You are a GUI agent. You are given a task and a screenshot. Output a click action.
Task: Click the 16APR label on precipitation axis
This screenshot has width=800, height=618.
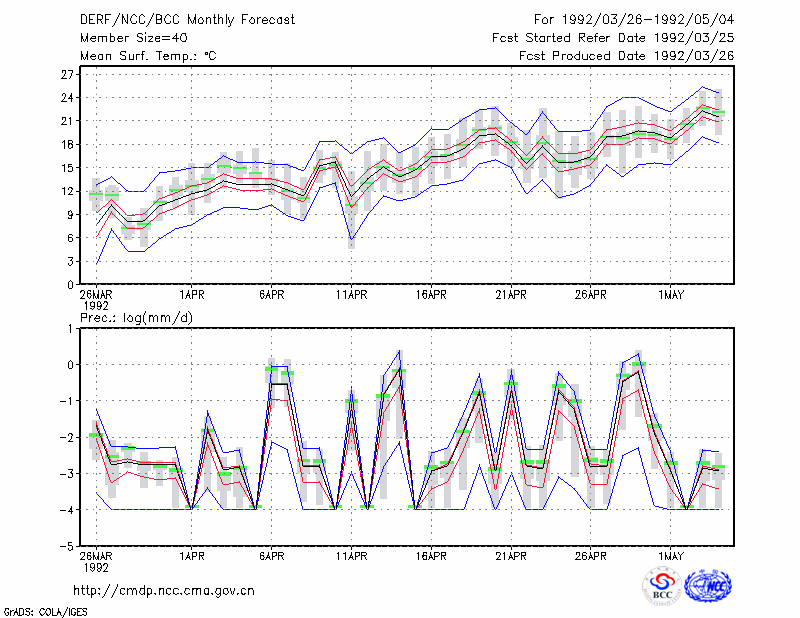(x=431, y=556)
